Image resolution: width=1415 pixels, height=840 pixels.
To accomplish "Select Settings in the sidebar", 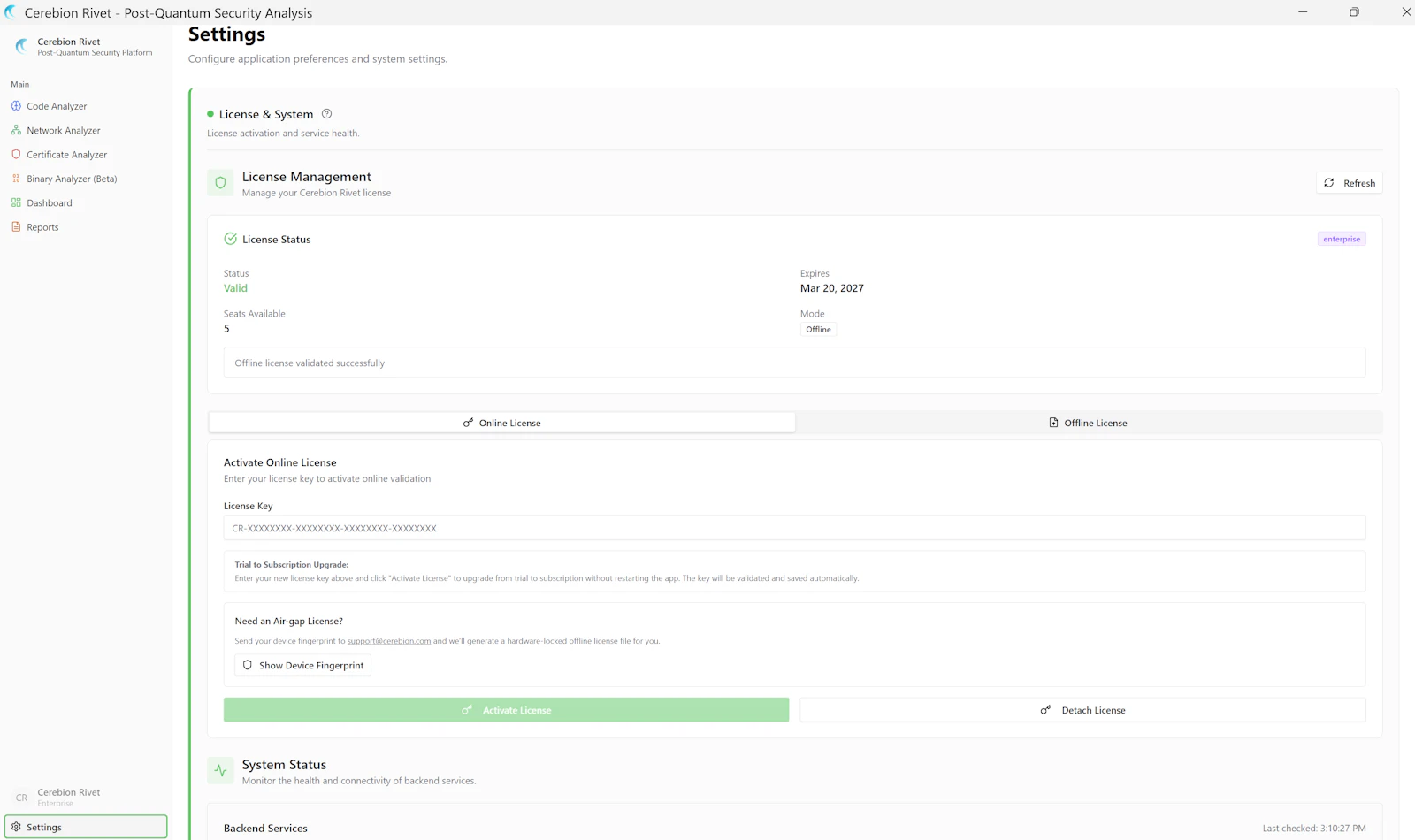I will click(x=86, y=827).
